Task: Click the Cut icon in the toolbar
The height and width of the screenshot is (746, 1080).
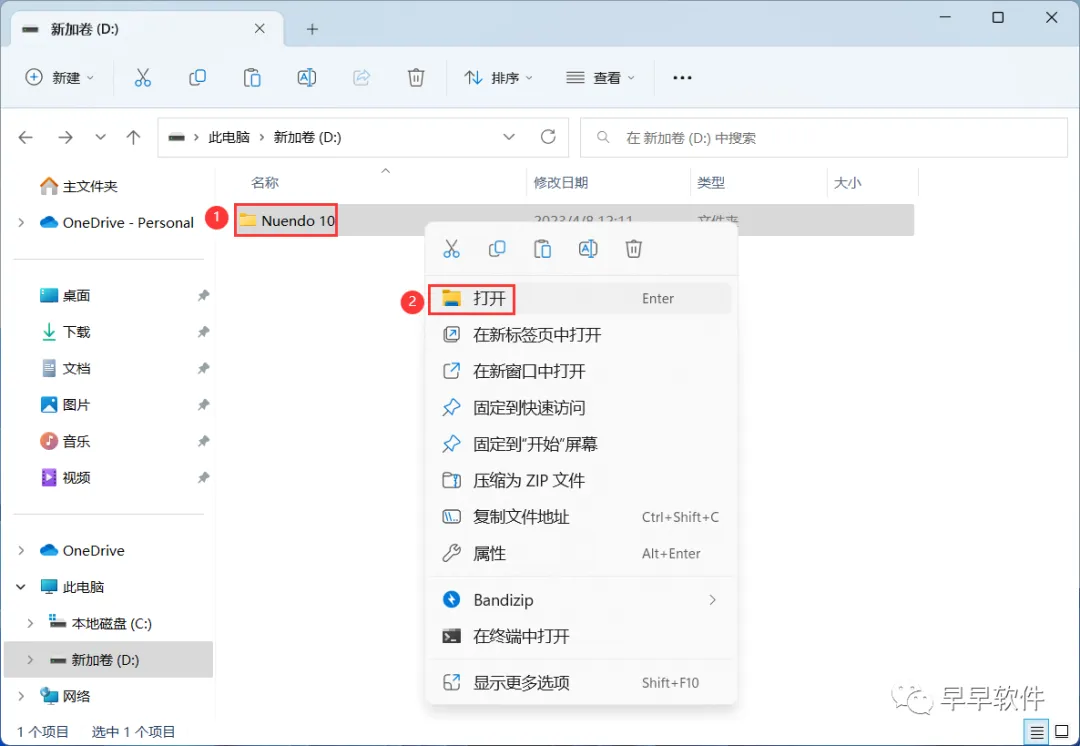Action: pos(143,78)
